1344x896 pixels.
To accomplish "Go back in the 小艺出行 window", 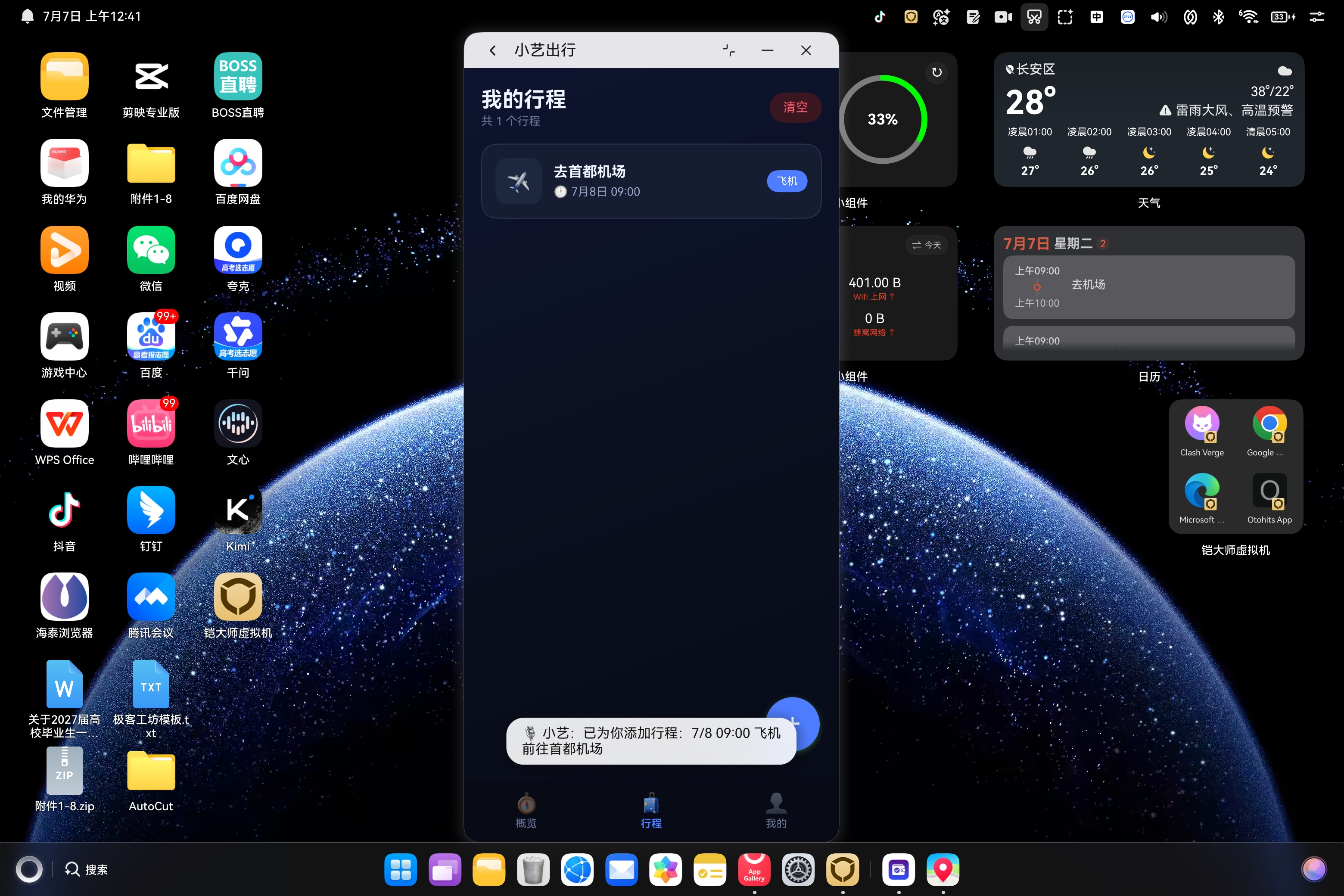I will coord(492,50).
